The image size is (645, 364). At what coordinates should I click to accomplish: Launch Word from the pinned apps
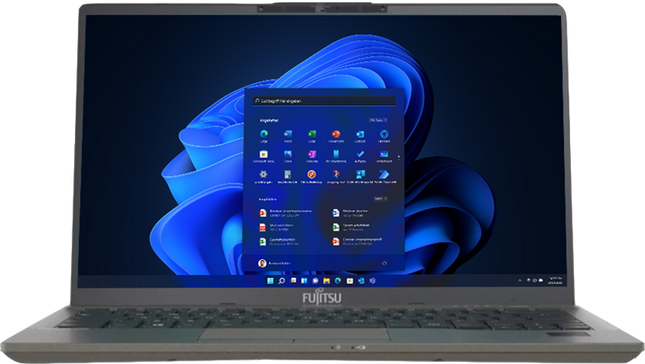[x=288, y=136]
